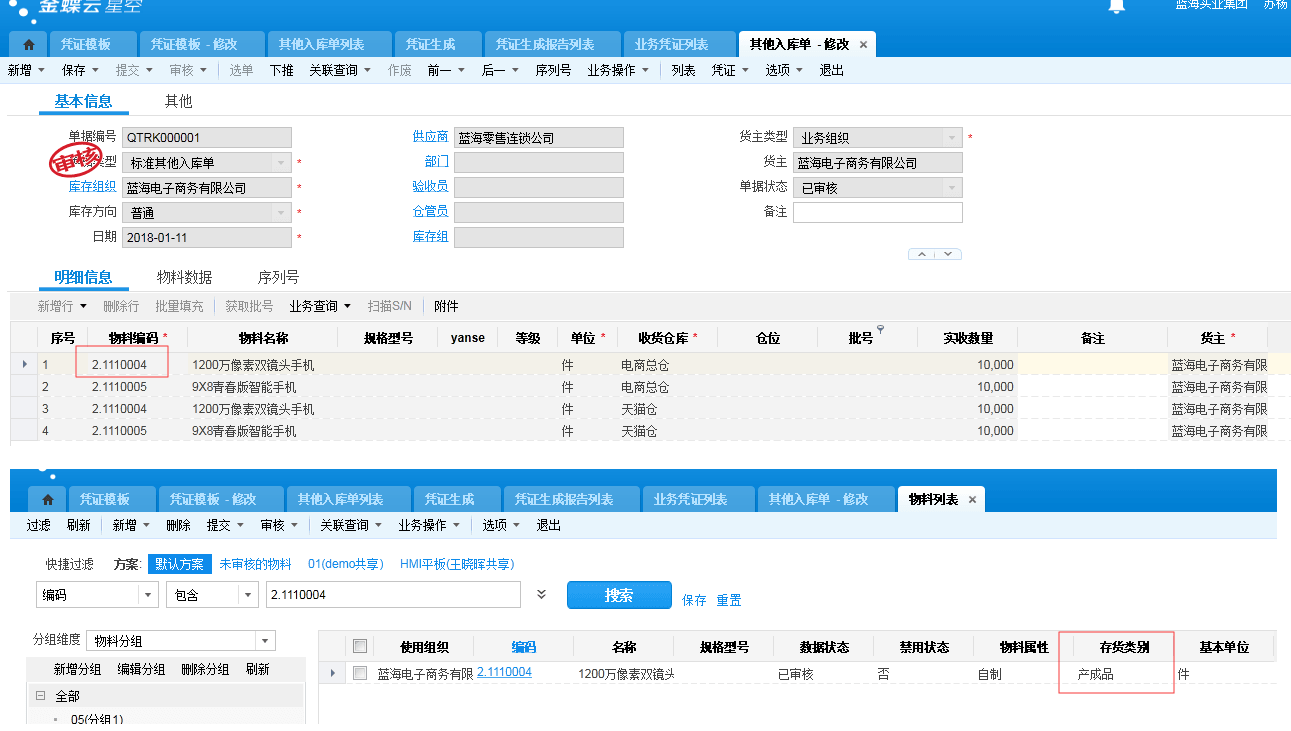Image resolution: width=1291 pixels, height=731 pixels.
Task: Open the 编码 filter field dropdown
Action: pos(148,595)
